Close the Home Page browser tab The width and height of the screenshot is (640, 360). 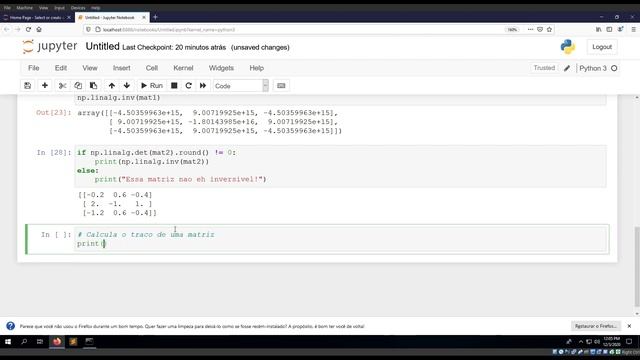(69, 18)
